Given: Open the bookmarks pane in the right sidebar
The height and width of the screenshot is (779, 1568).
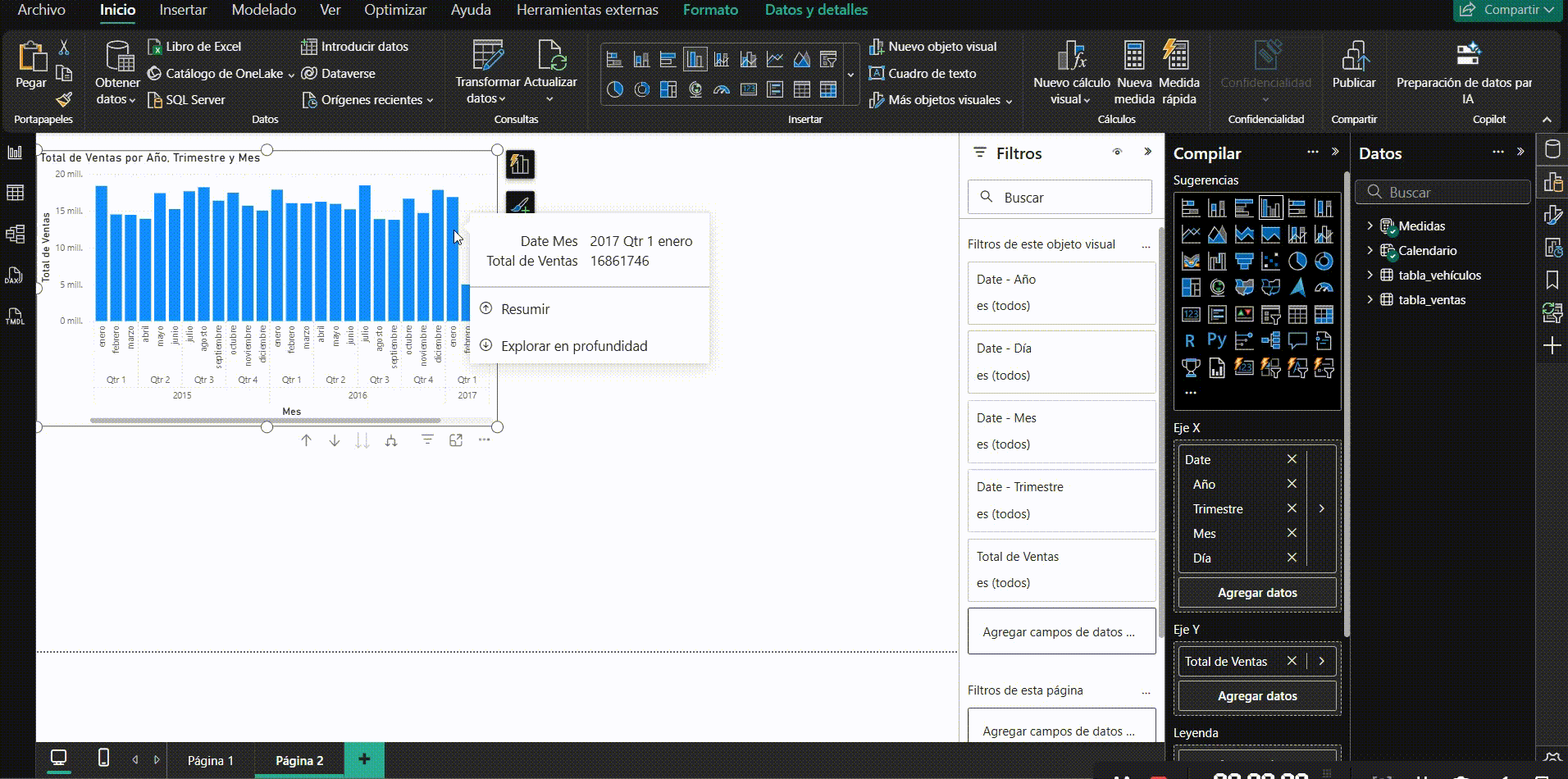Looking at the screenshot, I should pos(1554,280).
